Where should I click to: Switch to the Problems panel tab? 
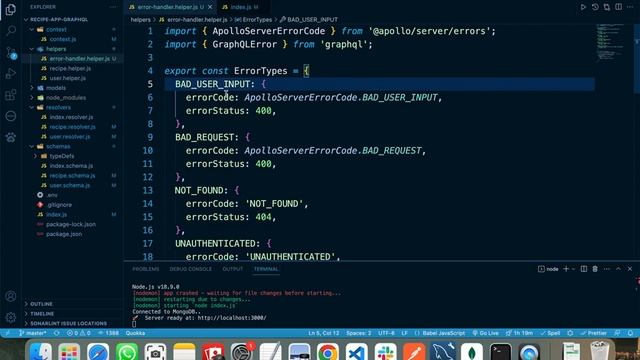[x=146, y=269]
